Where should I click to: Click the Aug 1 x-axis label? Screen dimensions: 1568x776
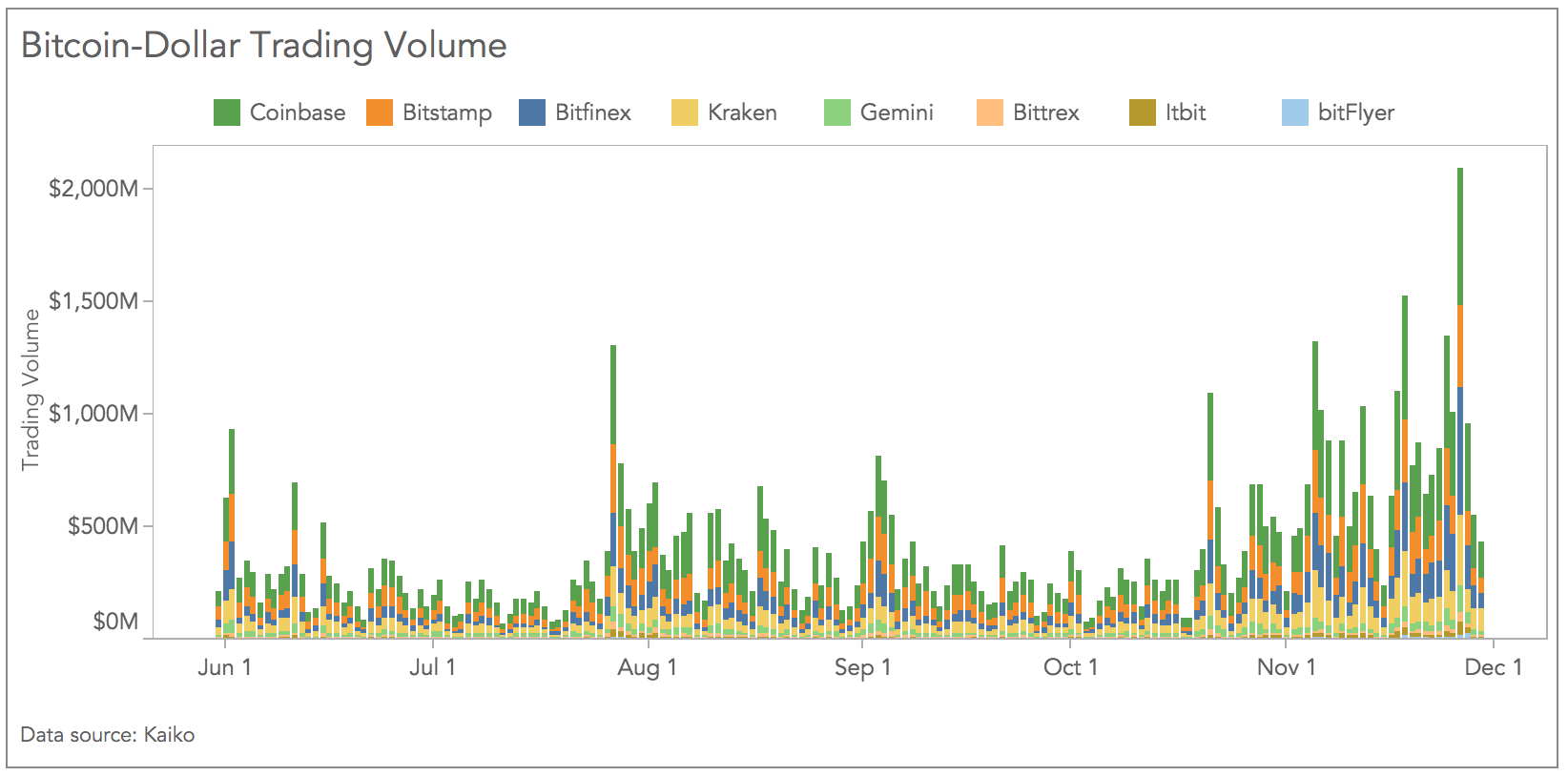647,667
